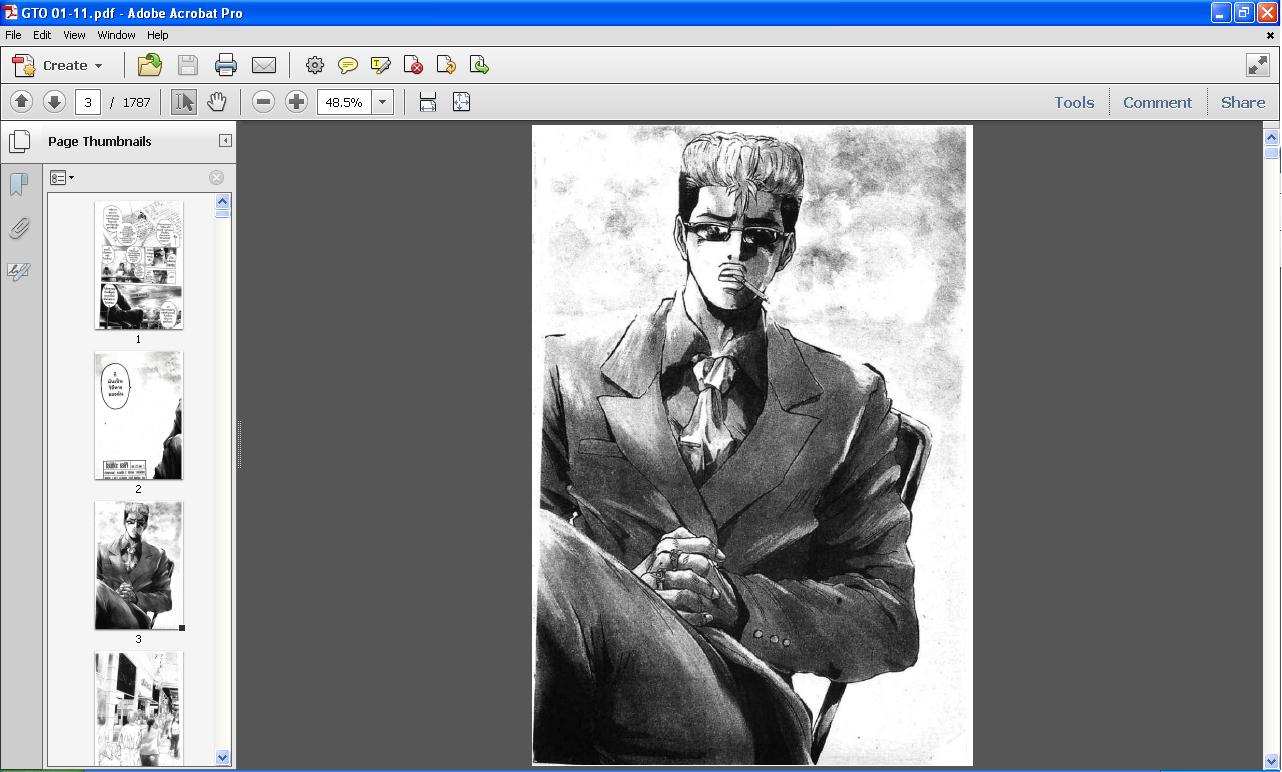Open the Tools pane
This screenshot has height=772, width=1282.
(x=1074, y=102)
